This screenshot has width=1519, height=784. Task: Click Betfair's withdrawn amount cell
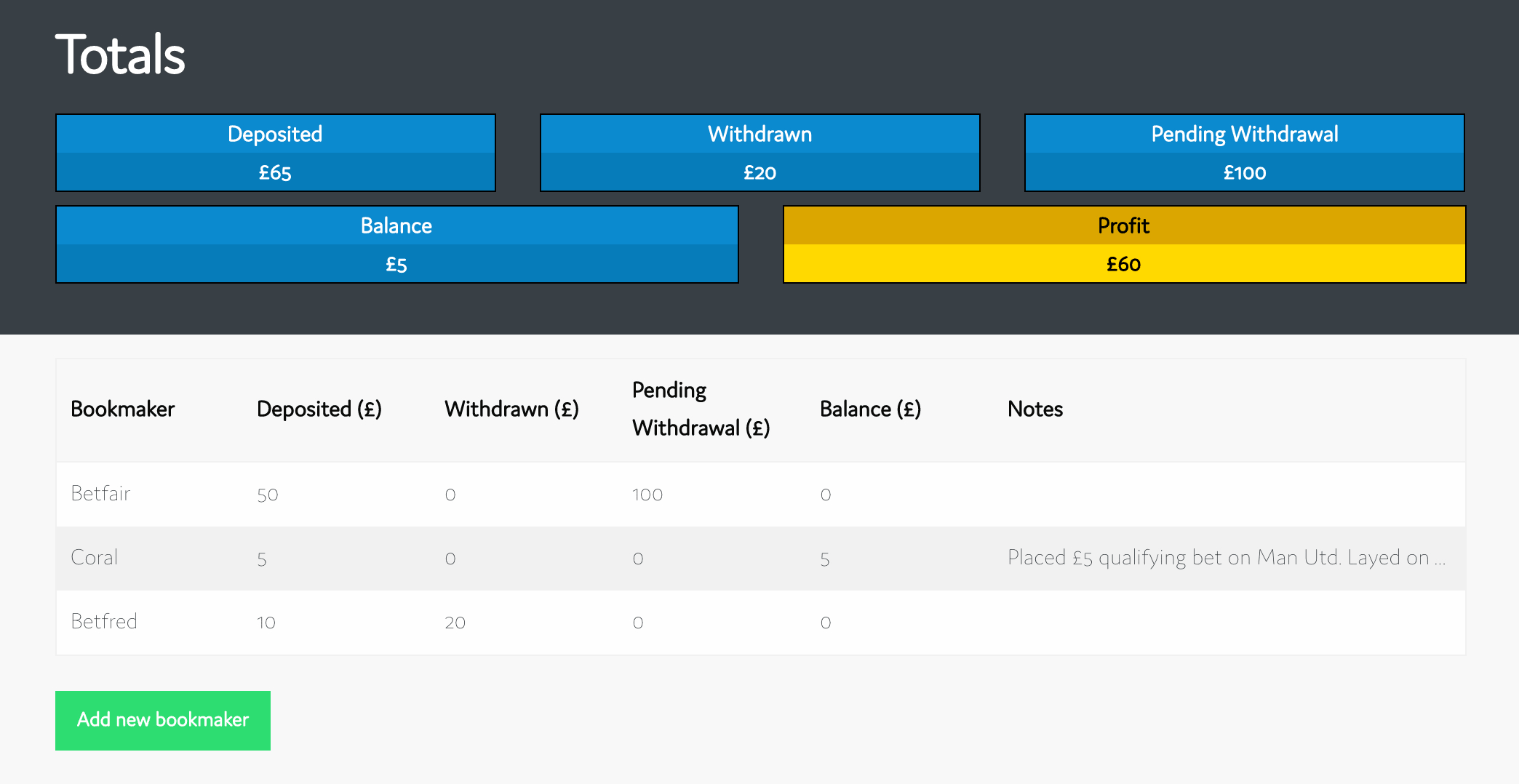click(450, 495)
